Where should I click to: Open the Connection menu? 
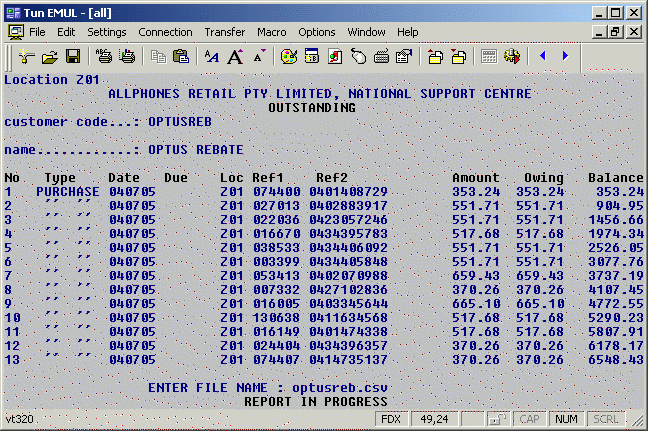(x=165, y=32)
